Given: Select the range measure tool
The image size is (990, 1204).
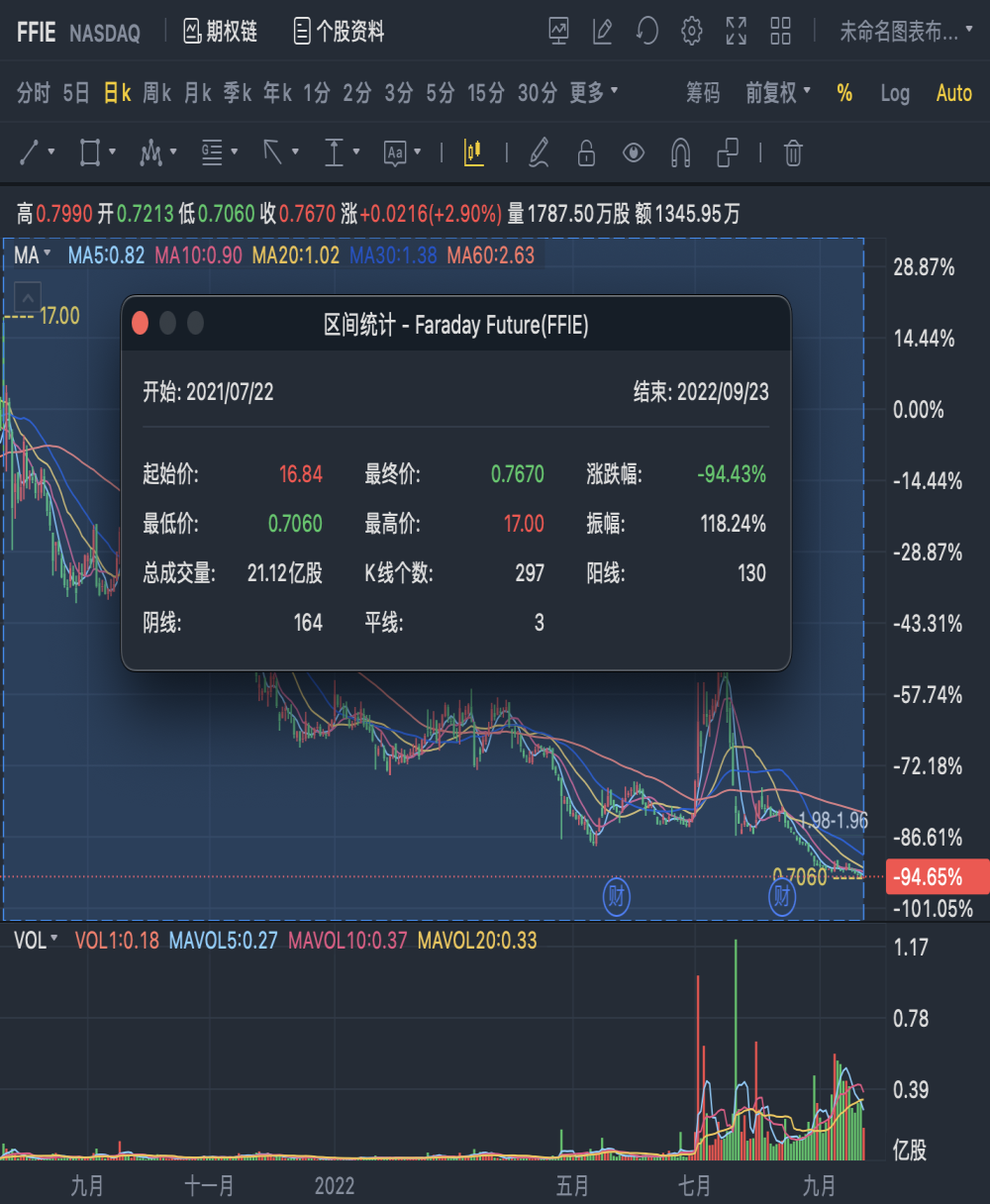Looking at the screenshot, I should tap(335, 152).
